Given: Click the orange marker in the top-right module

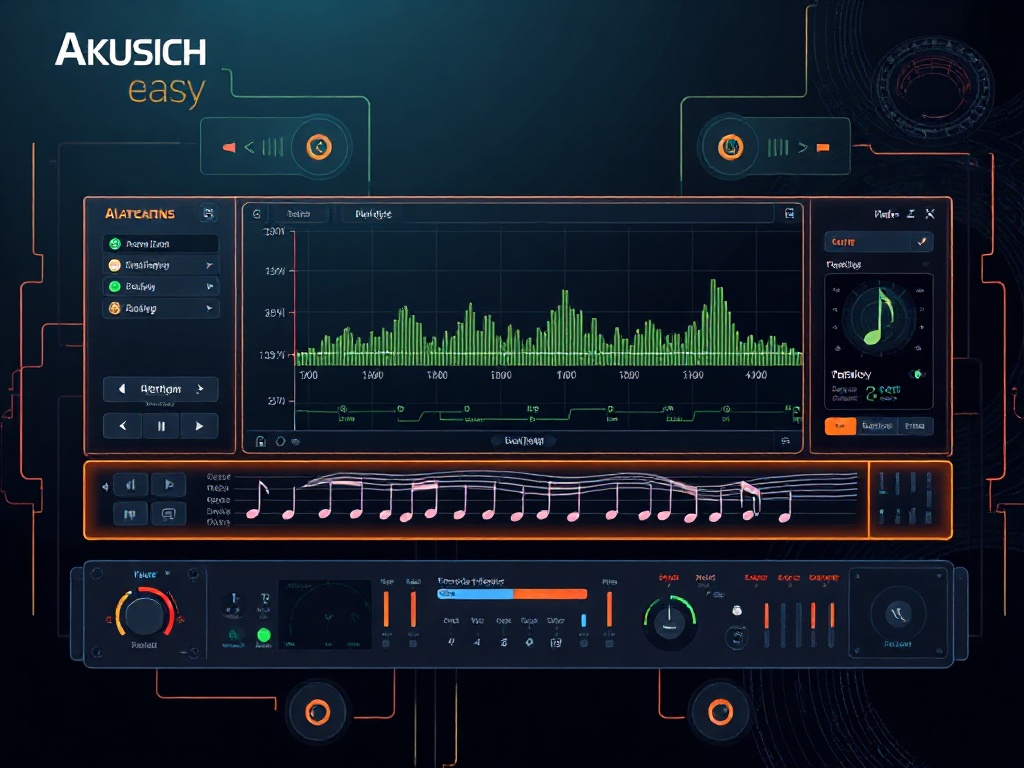Looking at the screenshot, I should 823,148.
